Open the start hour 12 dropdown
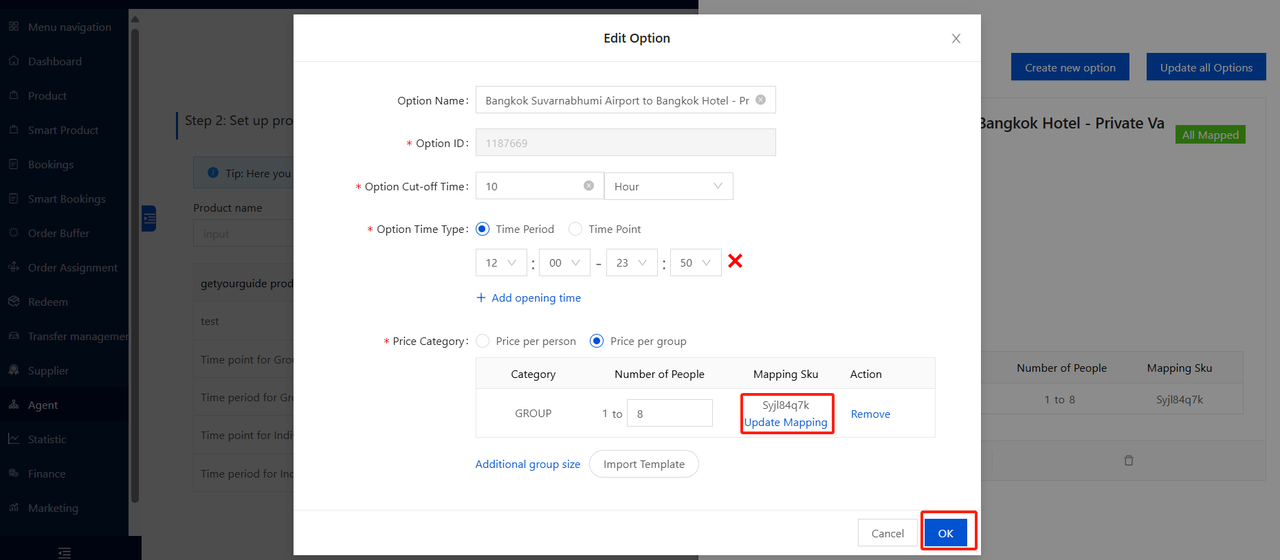Image resolution: width=1280 pixels, height=560 pixels. 501,263
